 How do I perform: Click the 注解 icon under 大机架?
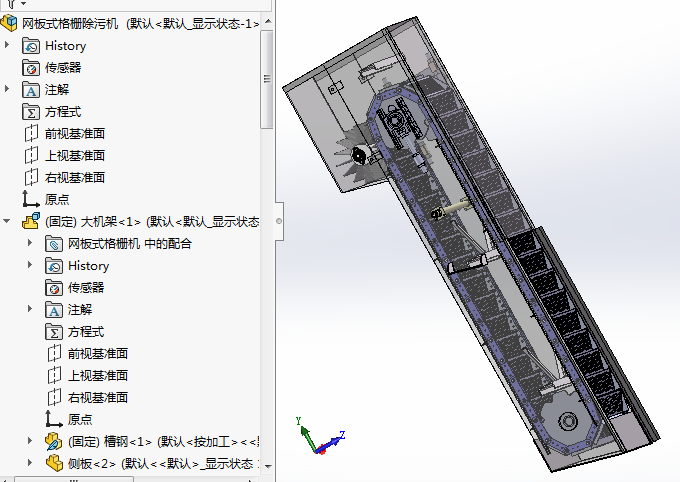pos(54,310)
